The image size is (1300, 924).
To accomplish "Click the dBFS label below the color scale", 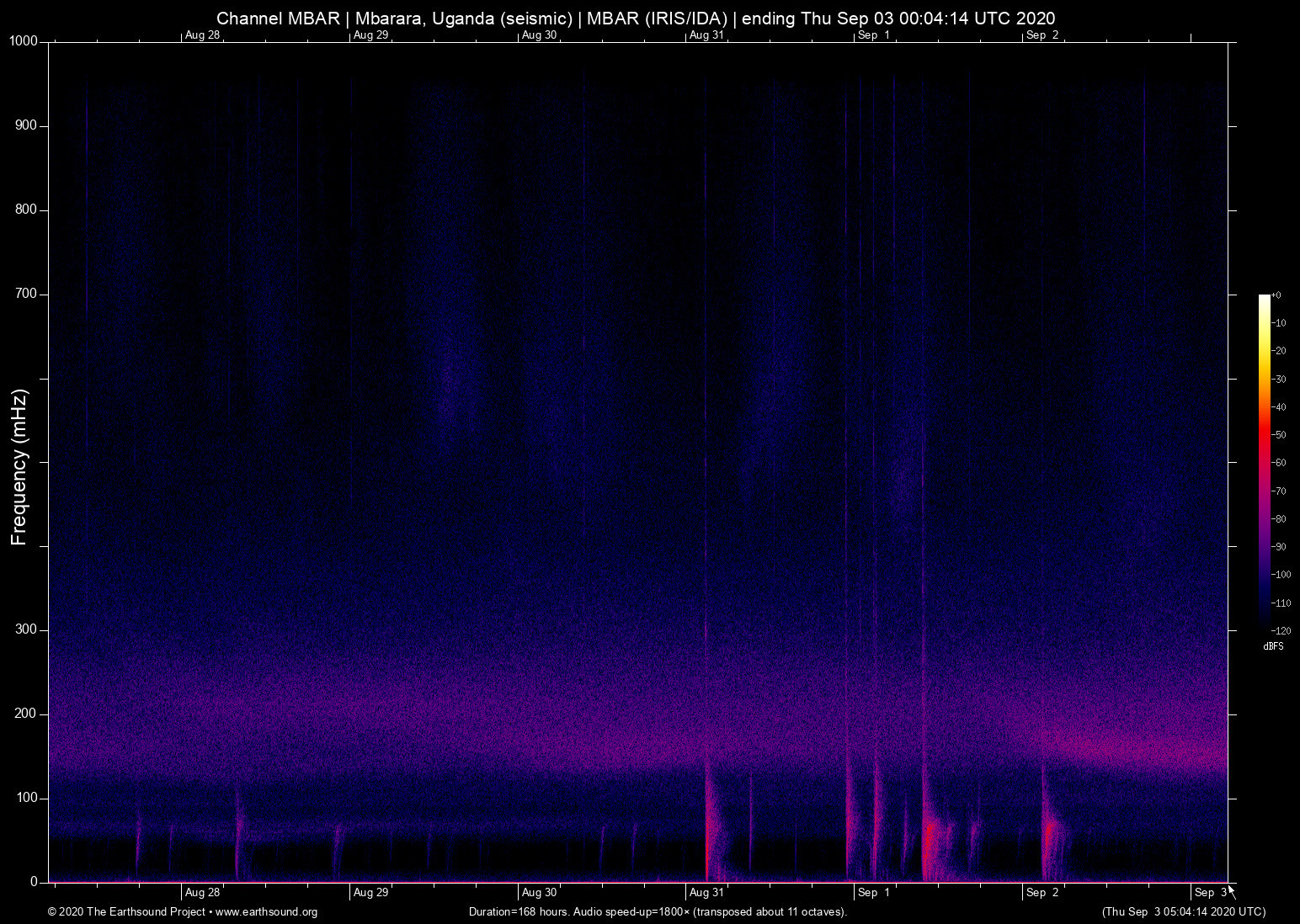I will [x=1273, y=646].
